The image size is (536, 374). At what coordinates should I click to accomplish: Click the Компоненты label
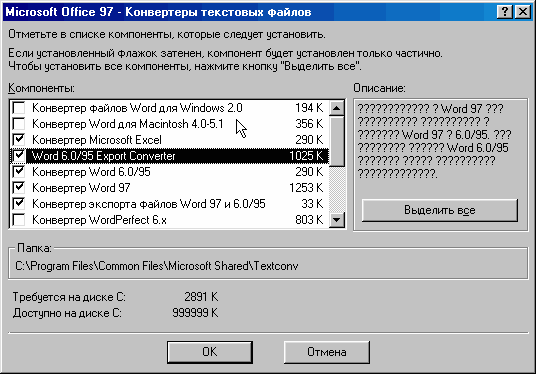[x=41, y=88]
